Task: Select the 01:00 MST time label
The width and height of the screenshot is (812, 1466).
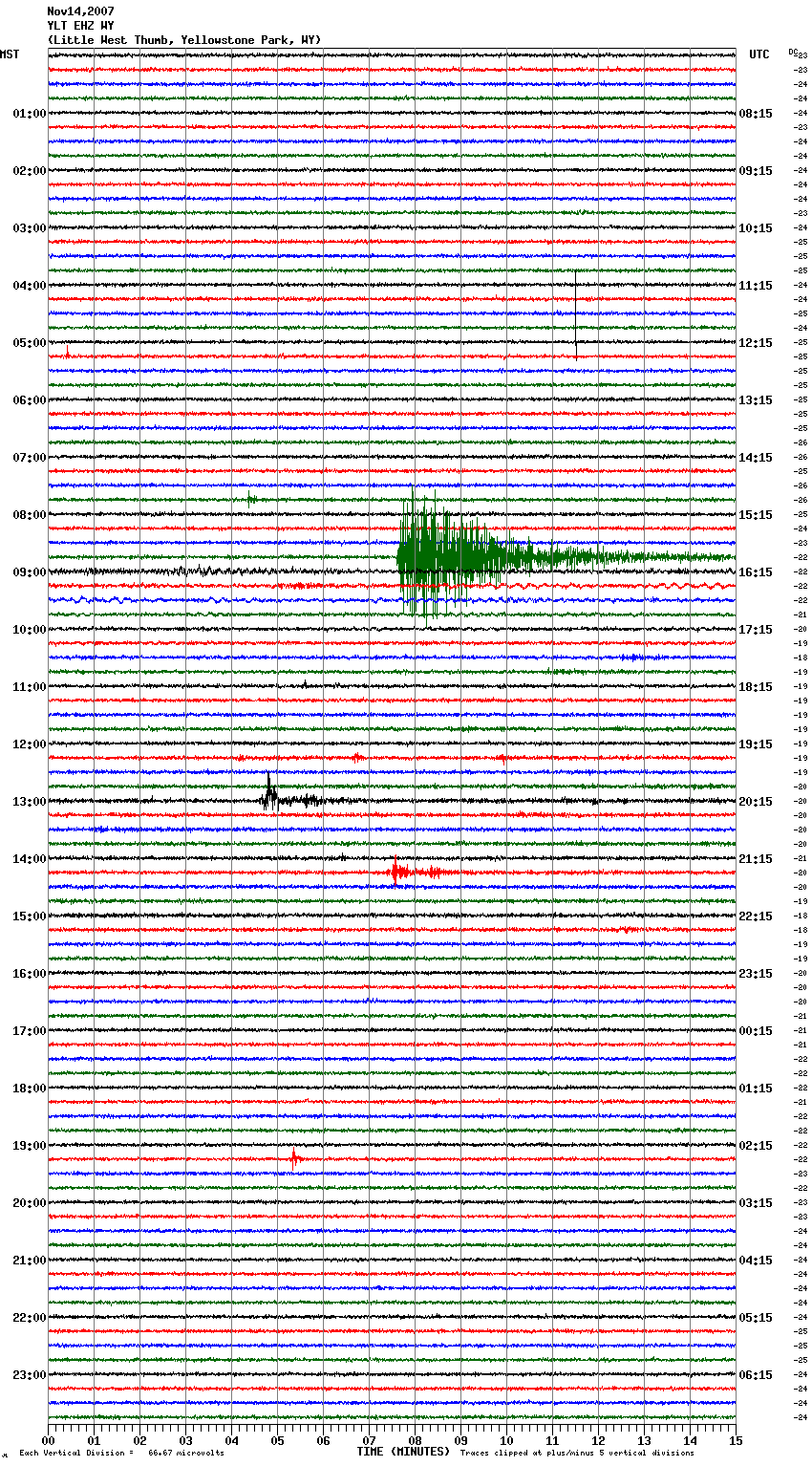Action: tap(30, 114)
